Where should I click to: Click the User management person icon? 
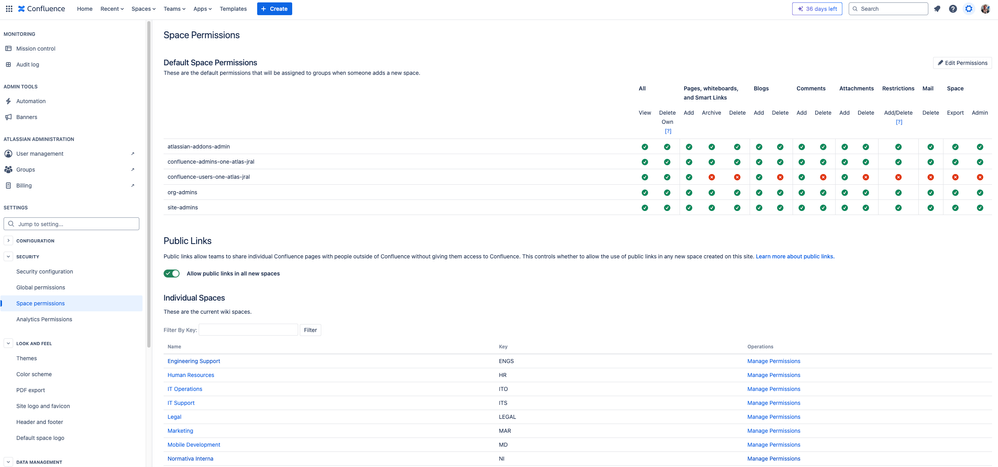coord(8,153)
